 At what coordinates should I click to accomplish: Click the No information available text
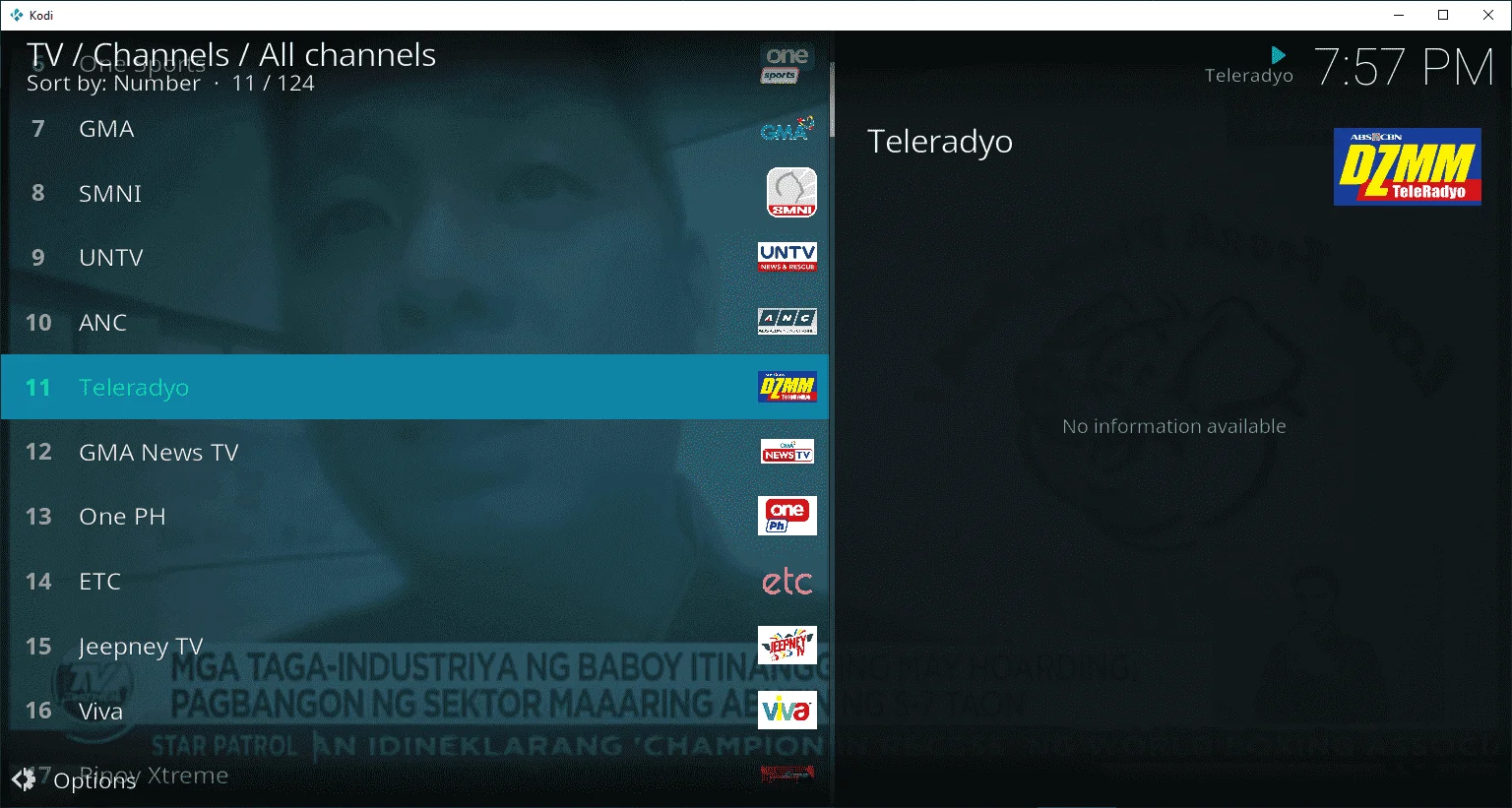click(x=1173, y=426)
